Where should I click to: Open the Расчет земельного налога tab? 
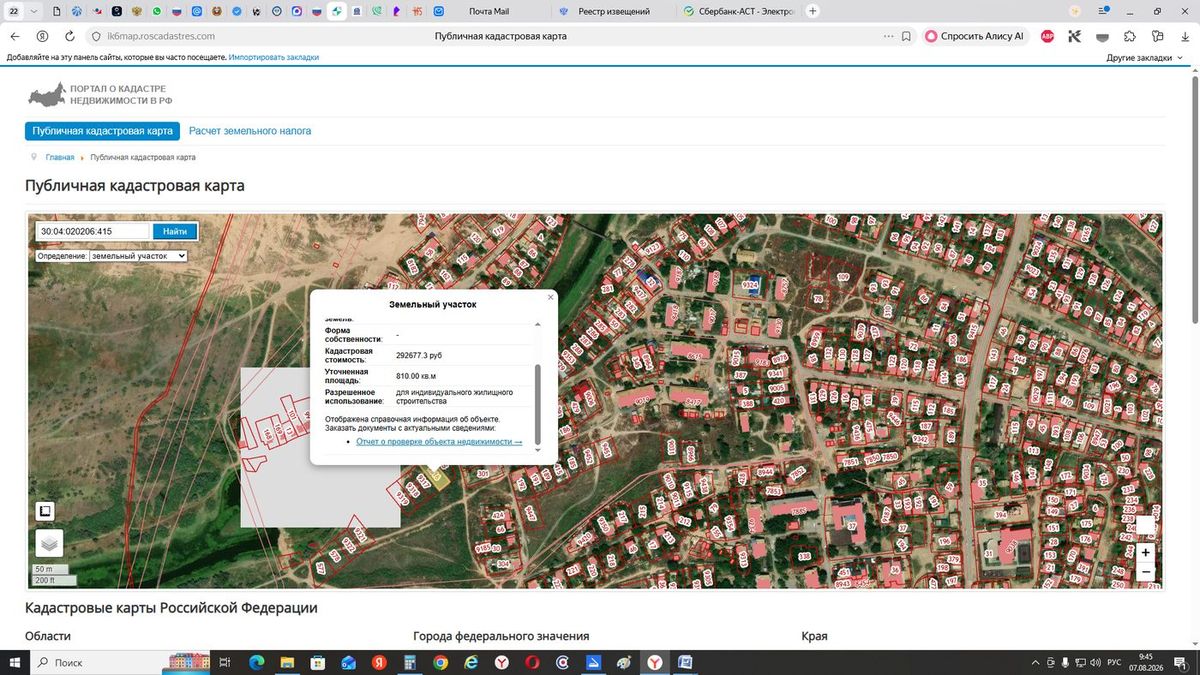tap(250, 131)
